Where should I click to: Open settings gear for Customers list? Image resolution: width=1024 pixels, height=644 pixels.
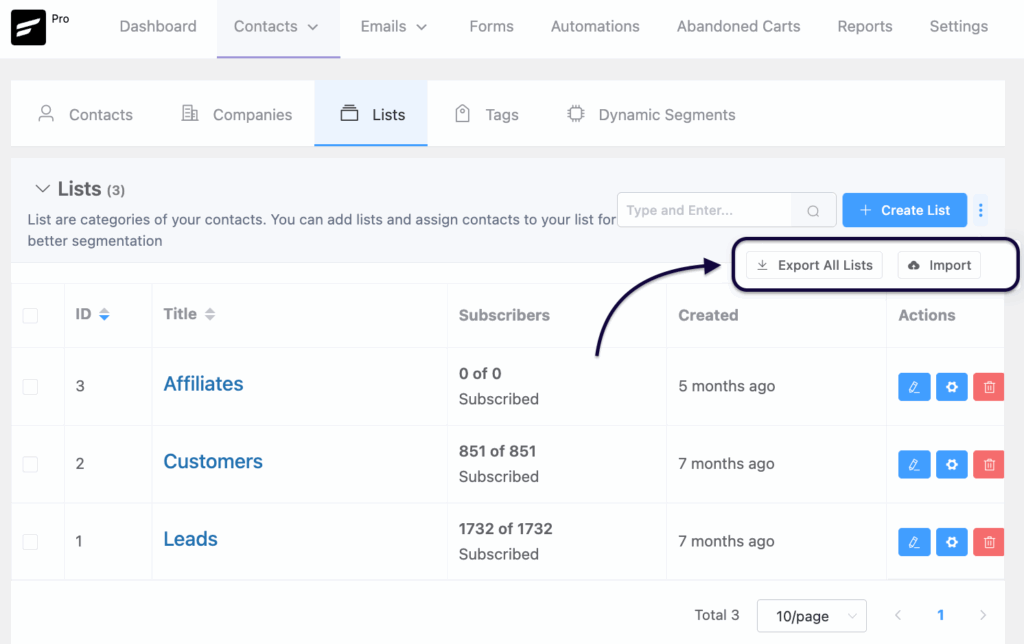point(951,464)
